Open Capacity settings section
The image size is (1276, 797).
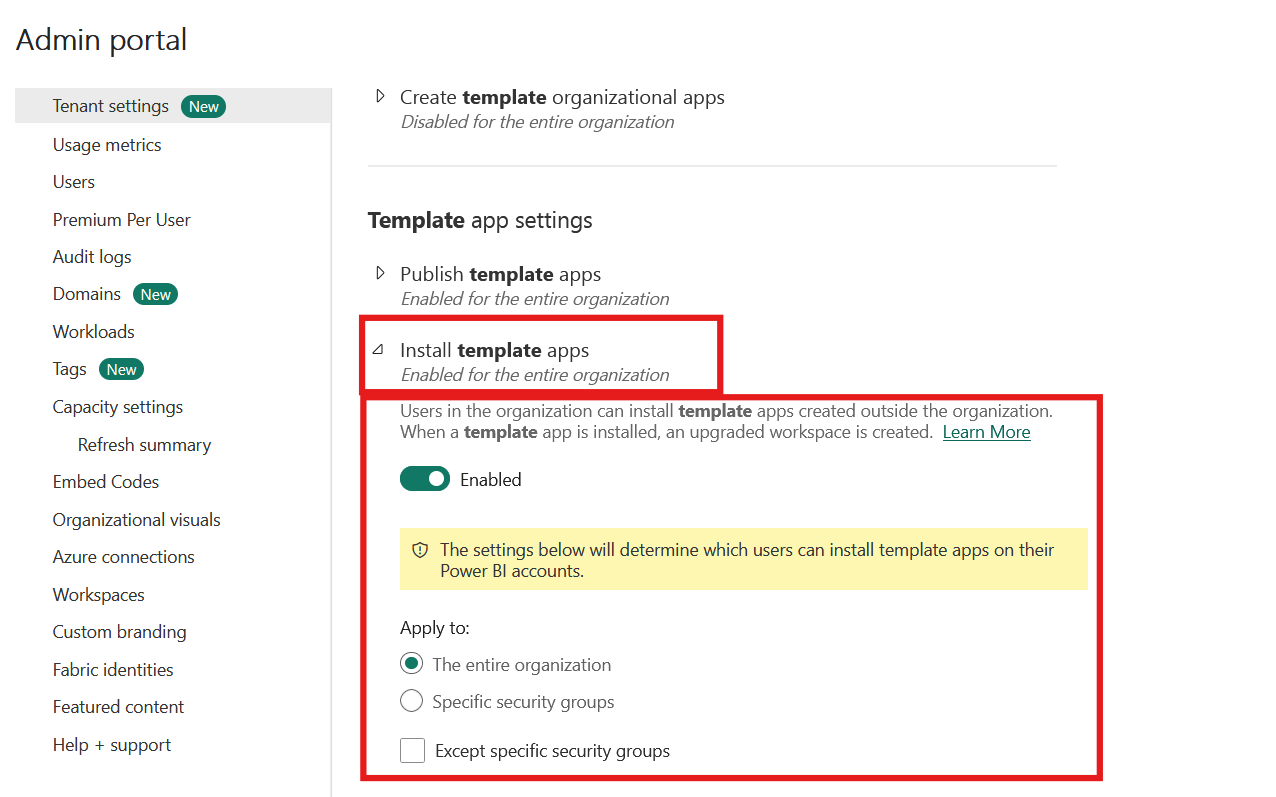coord(118,407)
